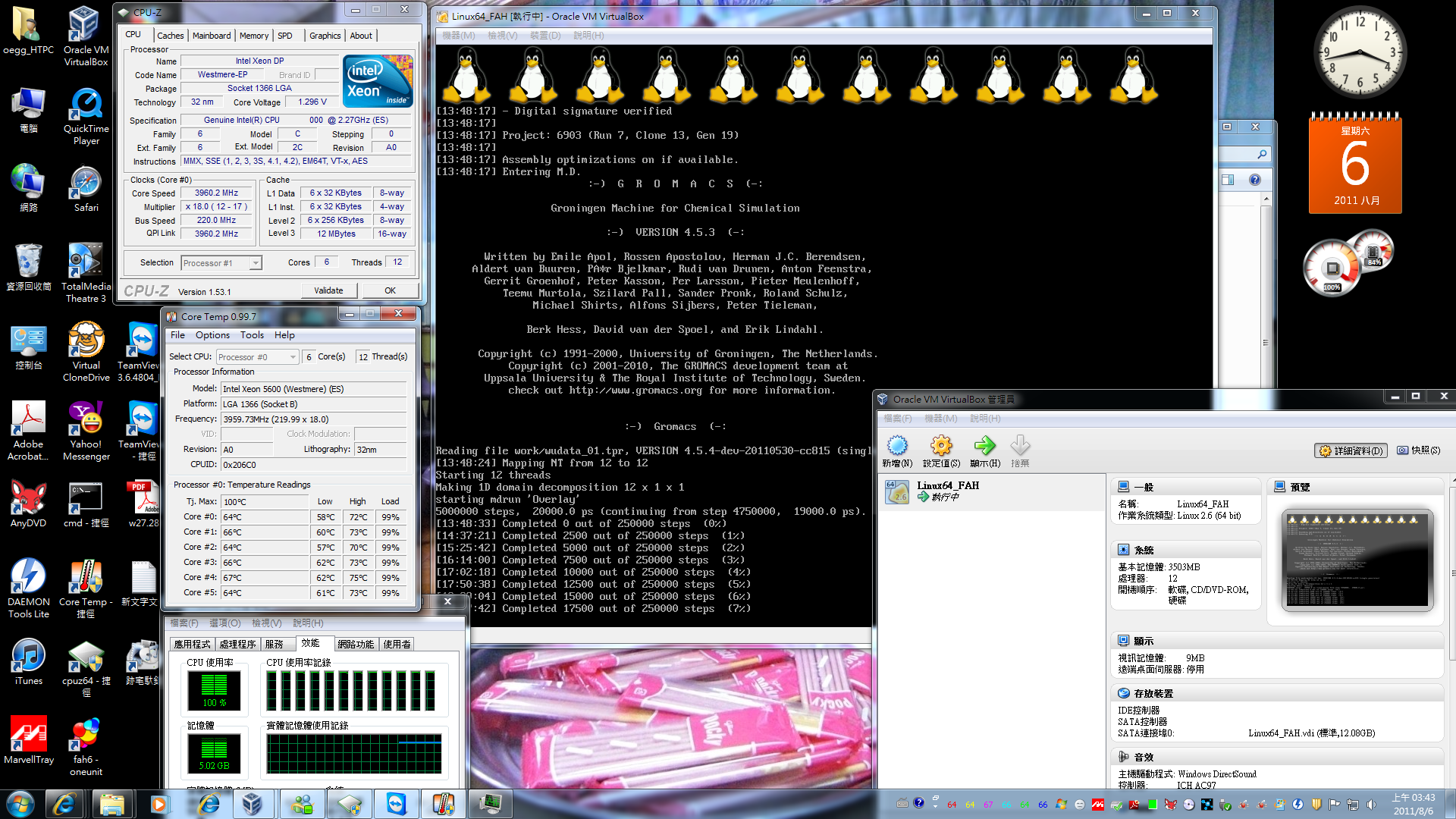Switch to the Graphics tab in CPU-Z

pyautogui.click(x=325, y=36)
